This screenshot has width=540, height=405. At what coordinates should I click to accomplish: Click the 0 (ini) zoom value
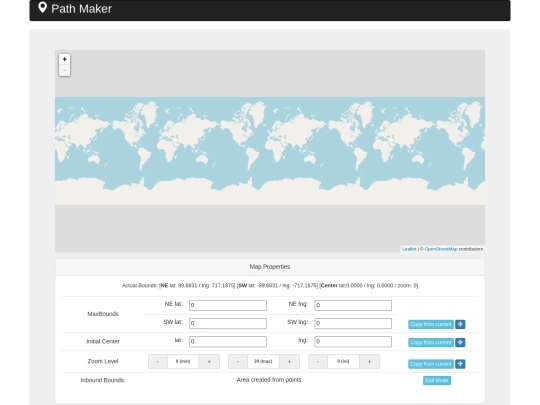click(x=343, y=362)
